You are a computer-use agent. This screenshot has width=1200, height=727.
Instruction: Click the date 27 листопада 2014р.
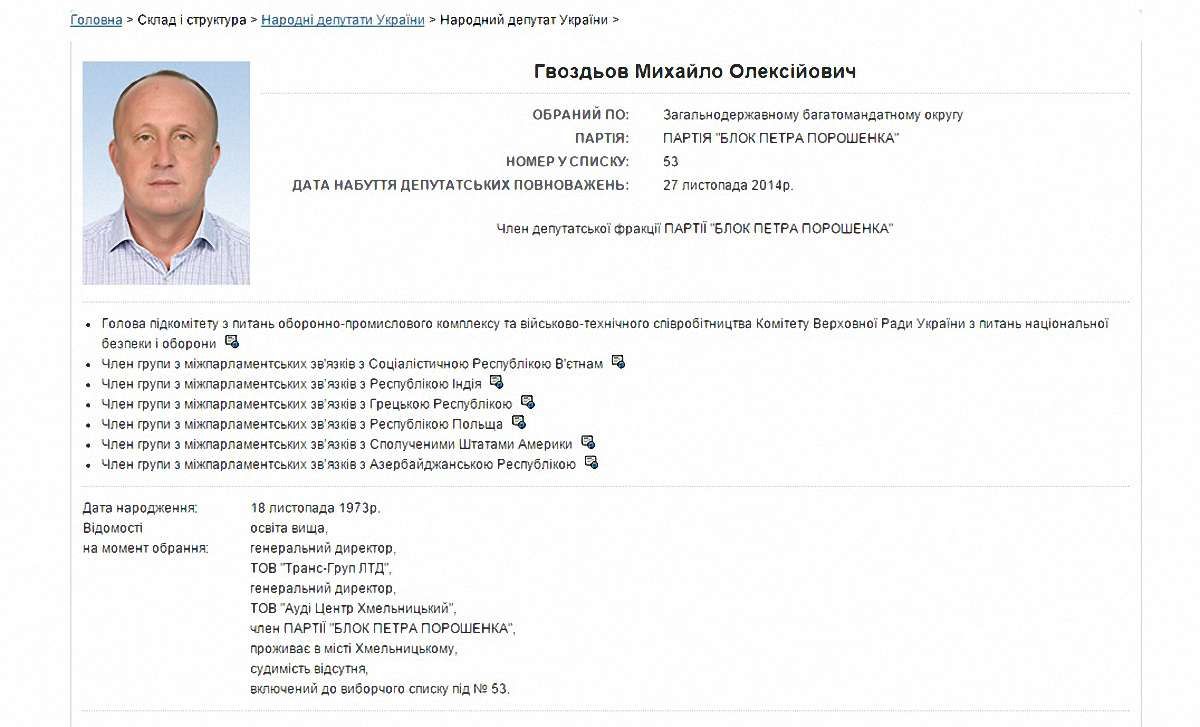point(728,185)
